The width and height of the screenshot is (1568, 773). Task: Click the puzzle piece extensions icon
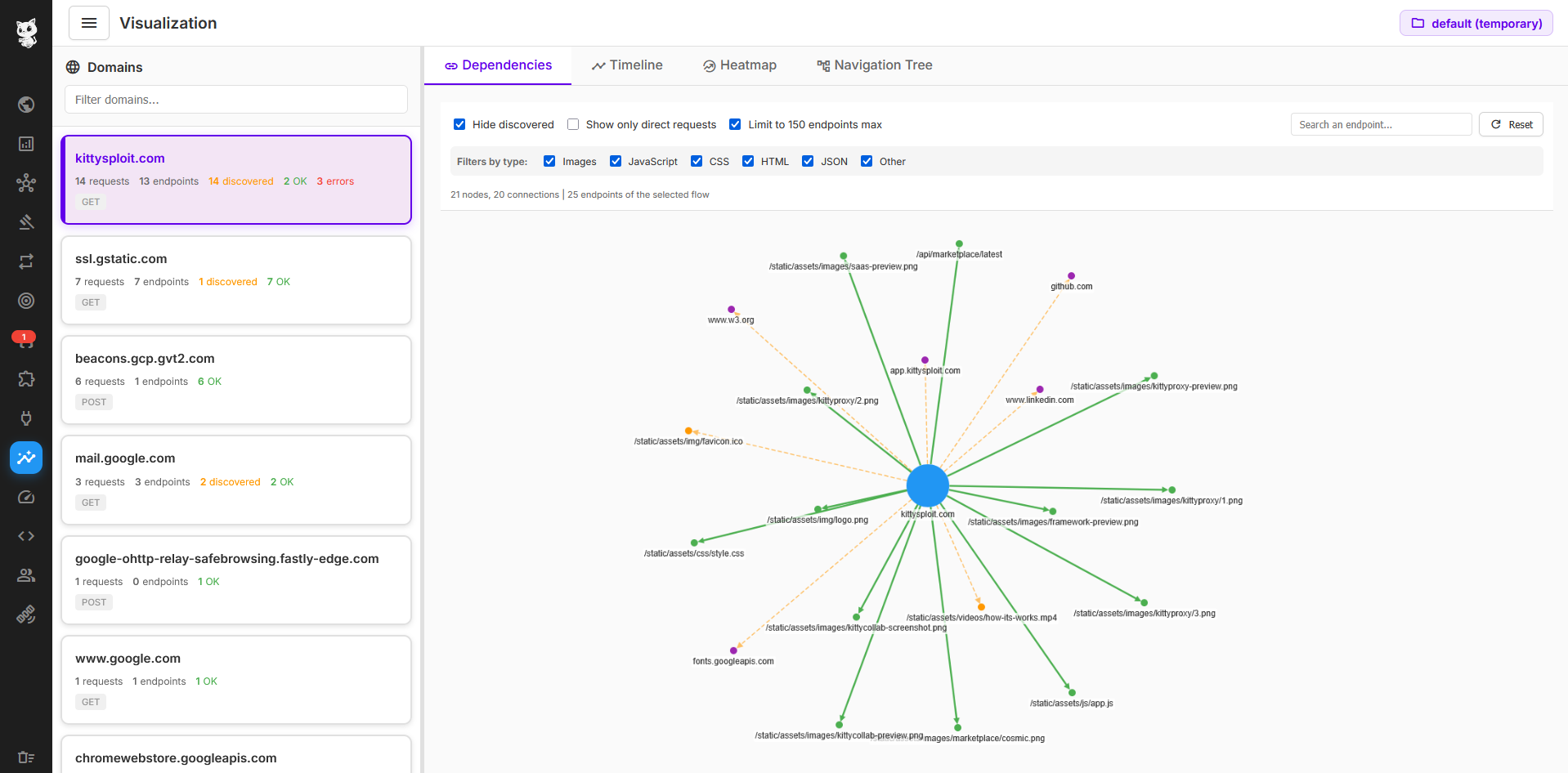26,379
